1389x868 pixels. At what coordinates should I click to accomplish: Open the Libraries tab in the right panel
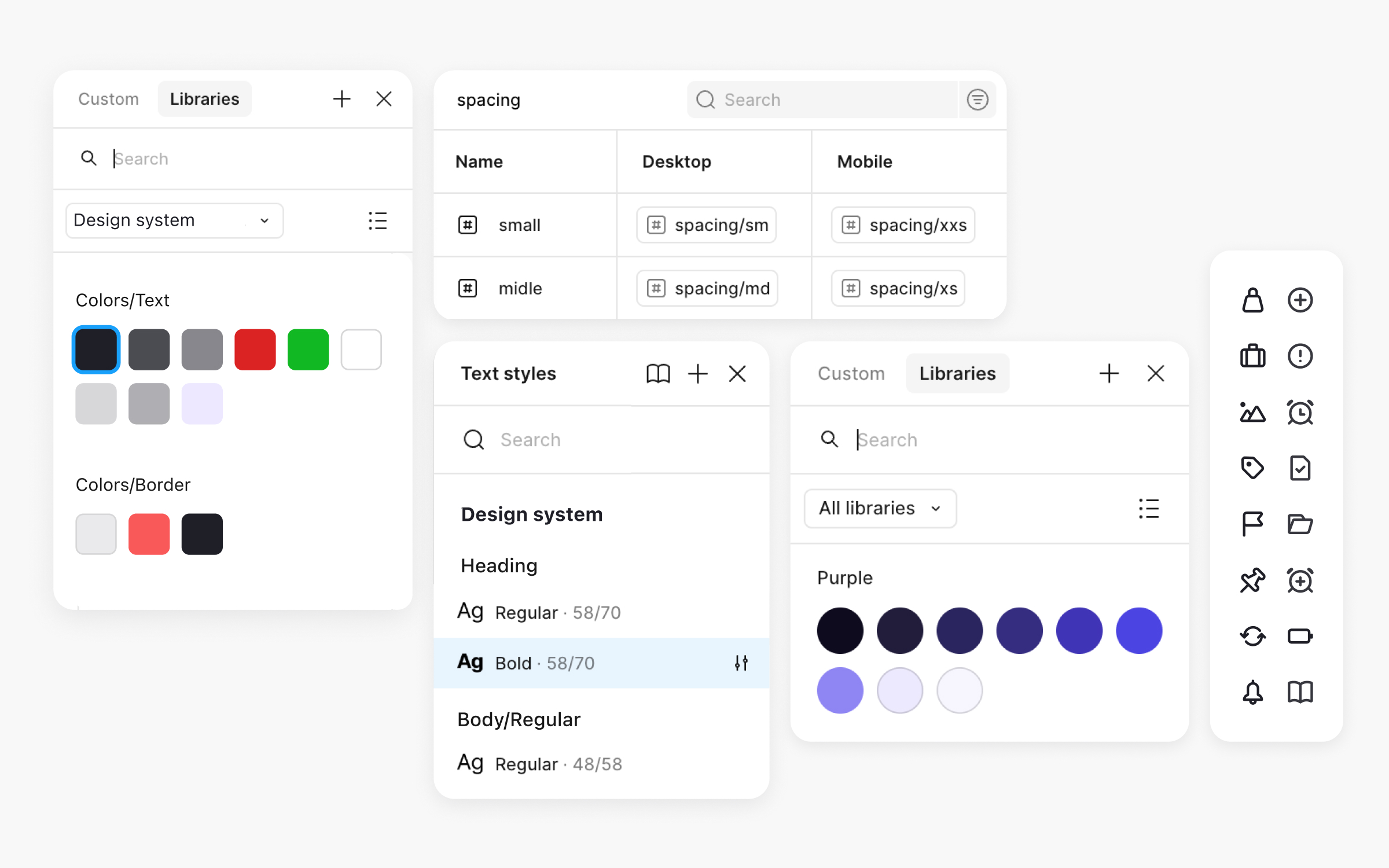pyautogui.click(x=957, y=373)
